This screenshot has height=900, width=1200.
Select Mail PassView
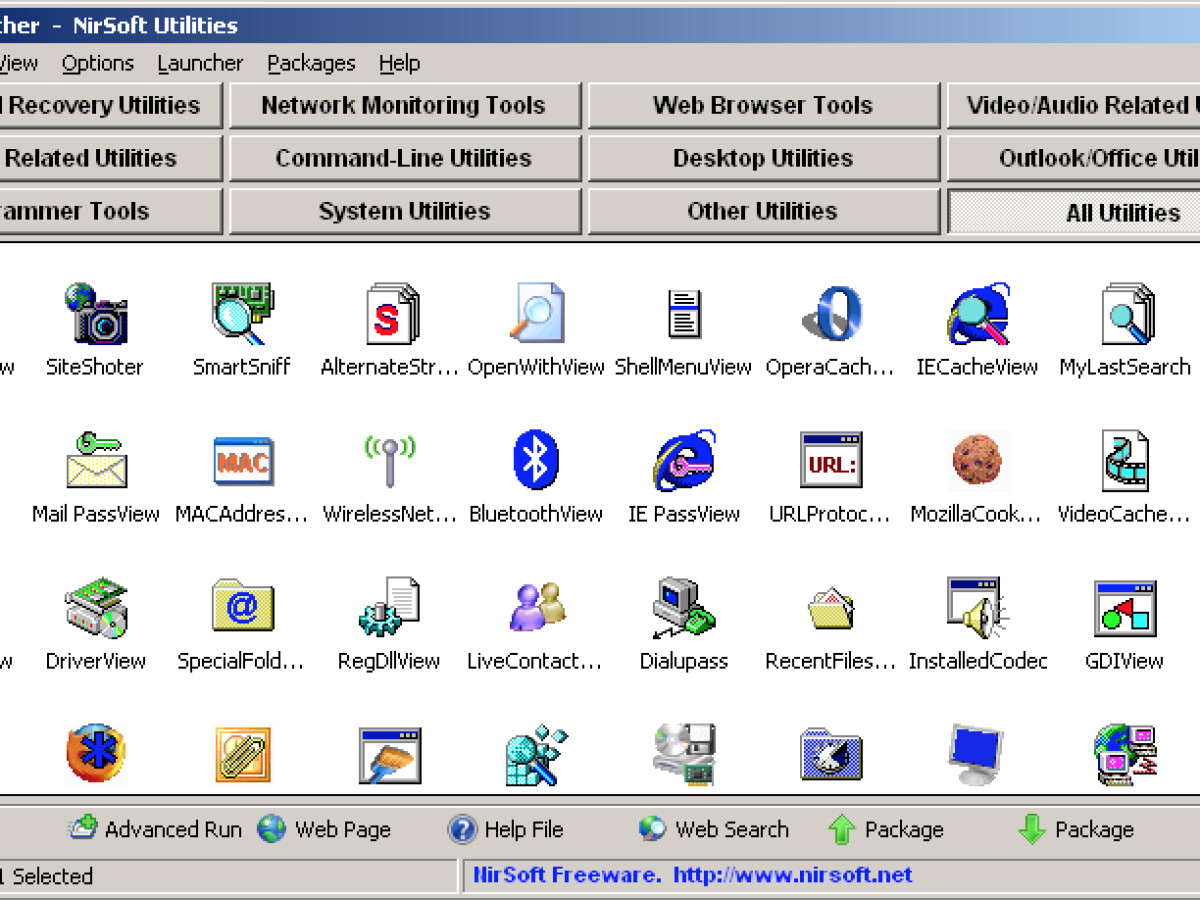click(95, 460)
